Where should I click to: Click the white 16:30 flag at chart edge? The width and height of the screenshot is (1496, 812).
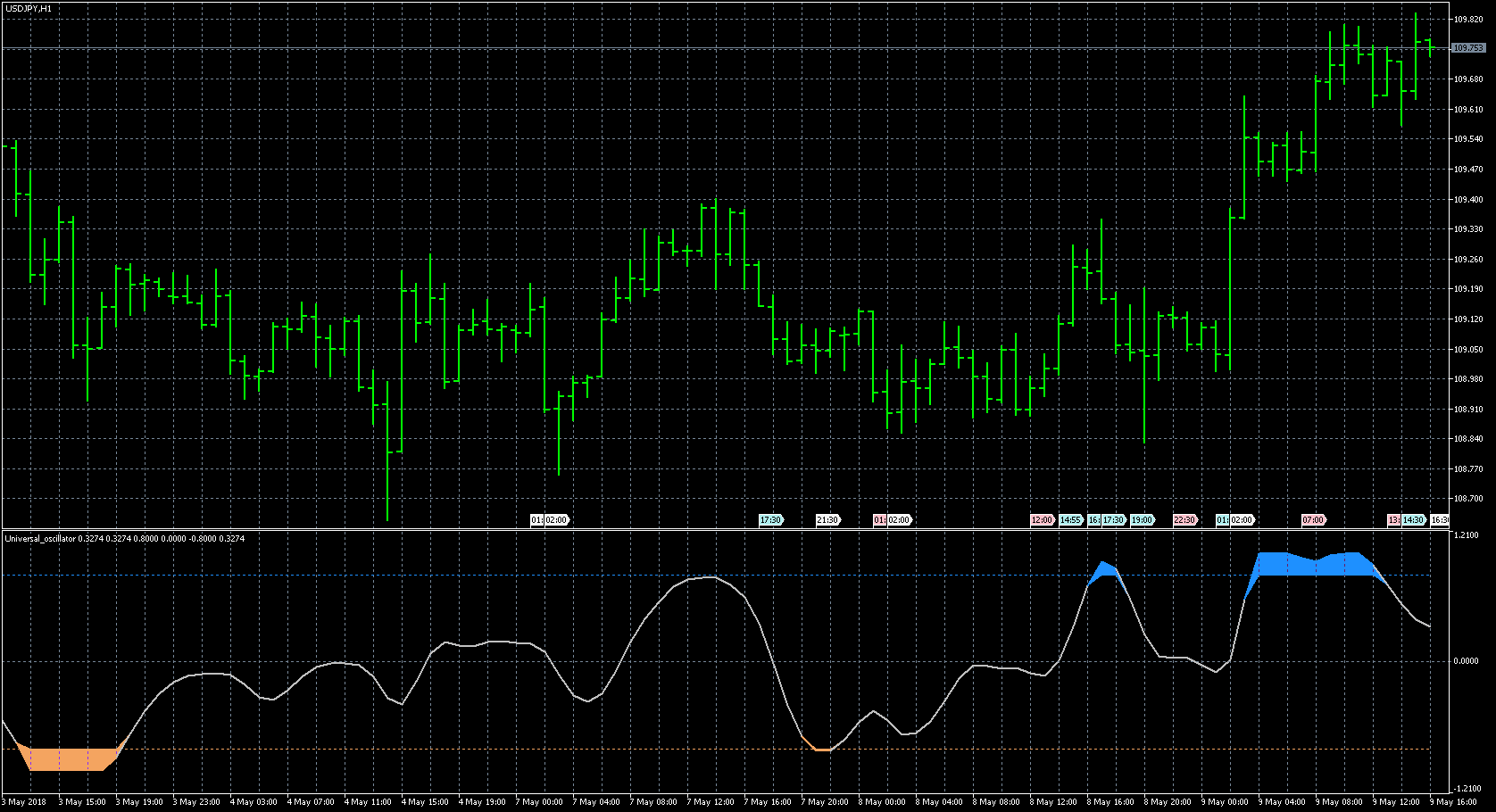tap(1439, 520)
